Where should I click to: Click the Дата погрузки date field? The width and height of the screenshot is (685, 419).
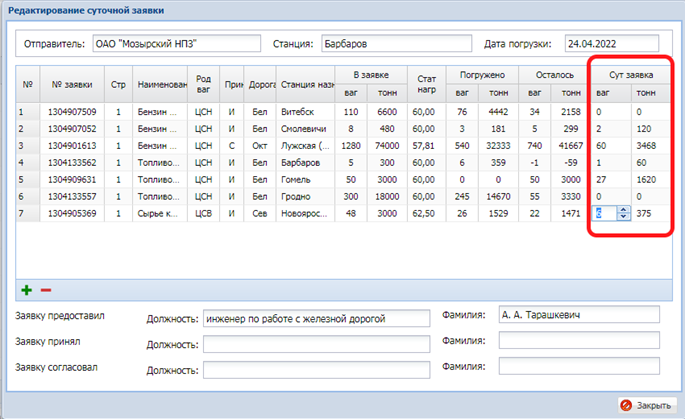click(612, 44)
